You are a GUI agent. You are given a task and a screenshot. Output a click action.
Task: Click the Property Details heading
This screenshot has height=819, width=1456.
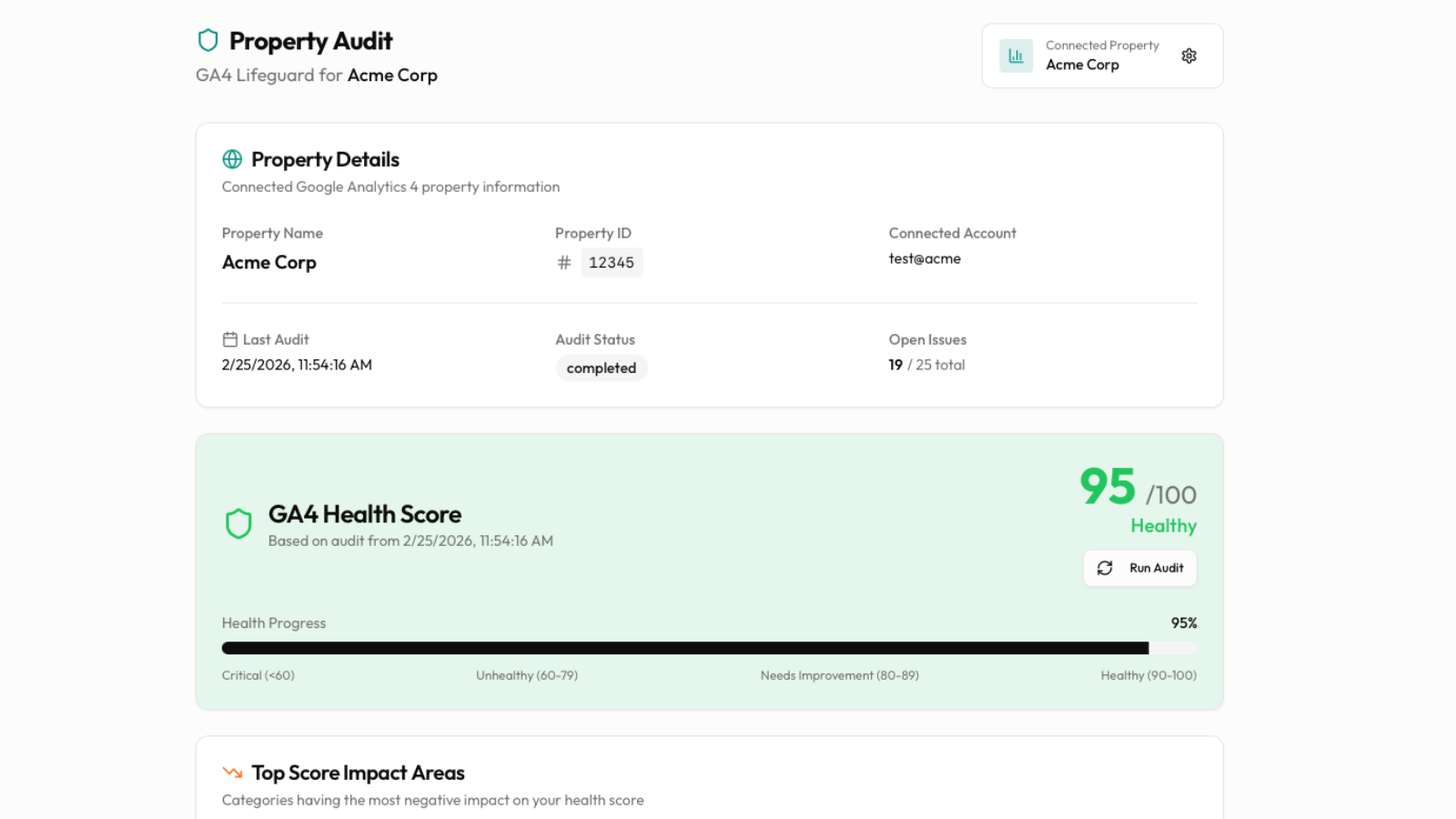(x=325, y=159)
